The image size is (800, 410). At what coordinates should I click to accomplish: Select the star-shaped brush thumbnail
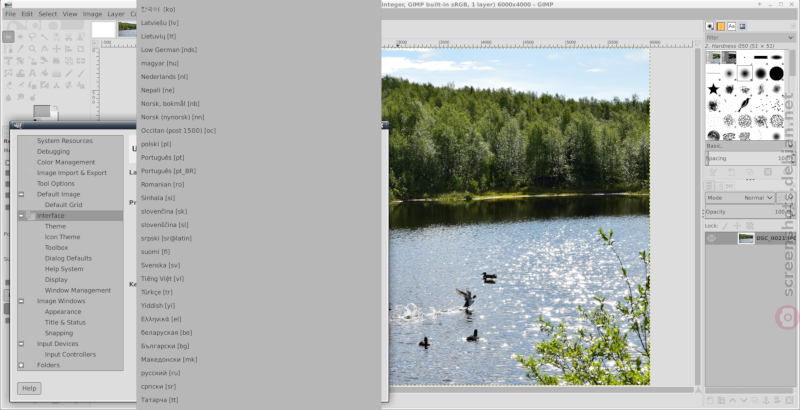[713, 90]
